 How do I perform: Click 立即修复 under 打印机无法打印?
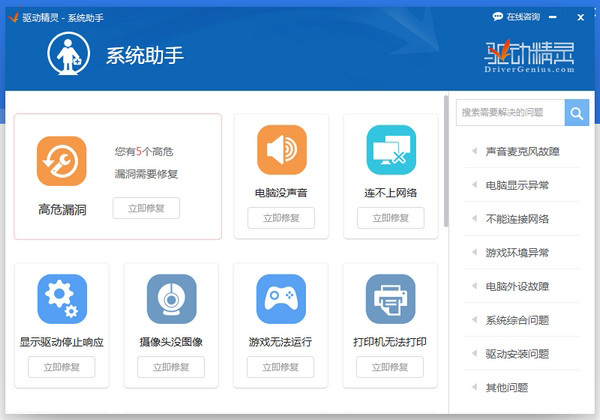pyautogui.click(x=390, y=367)
